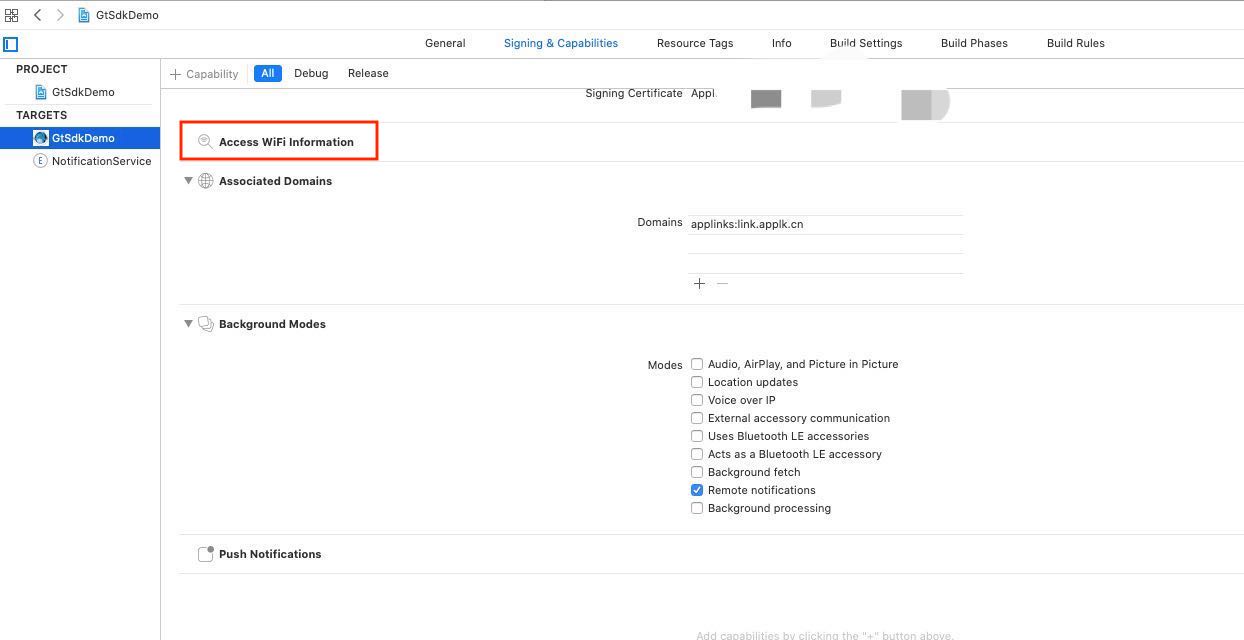
Task: Switch to the General tab
Action: (445, 43)
